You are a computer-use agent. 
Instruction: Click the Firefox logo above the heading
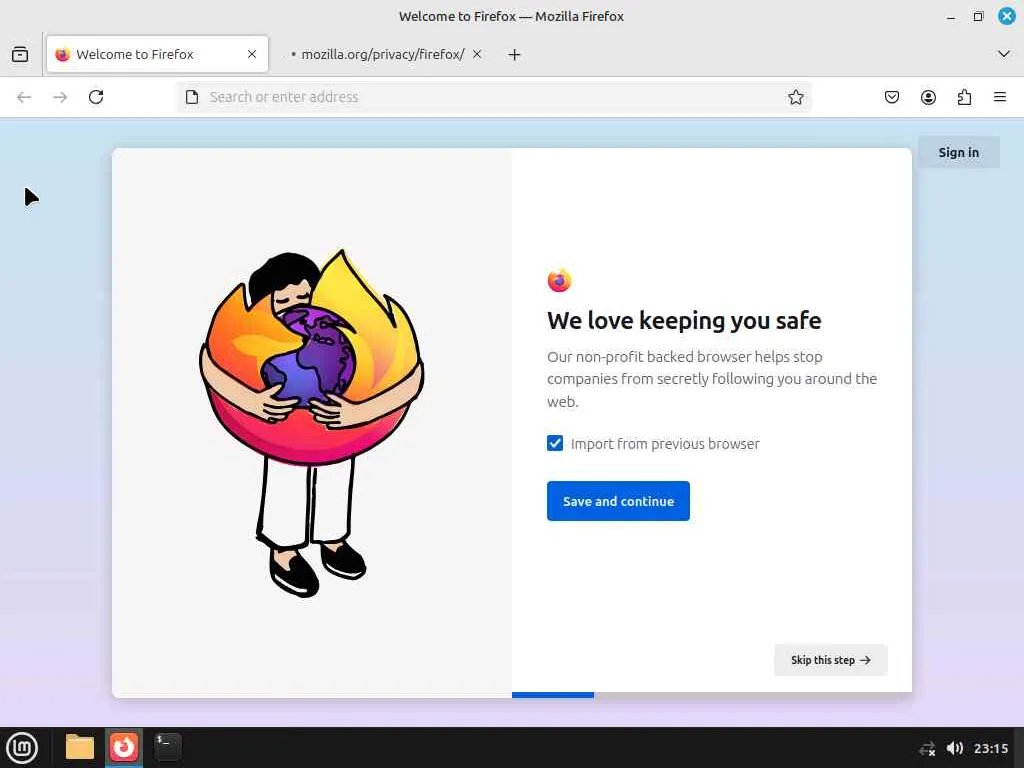click(559, 281)
